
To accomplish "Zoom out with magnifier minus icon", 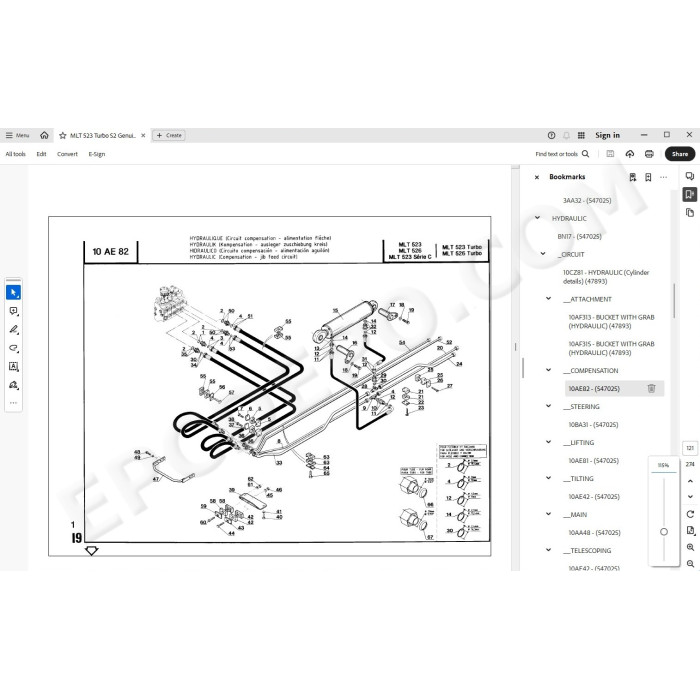I will point(690,564).
